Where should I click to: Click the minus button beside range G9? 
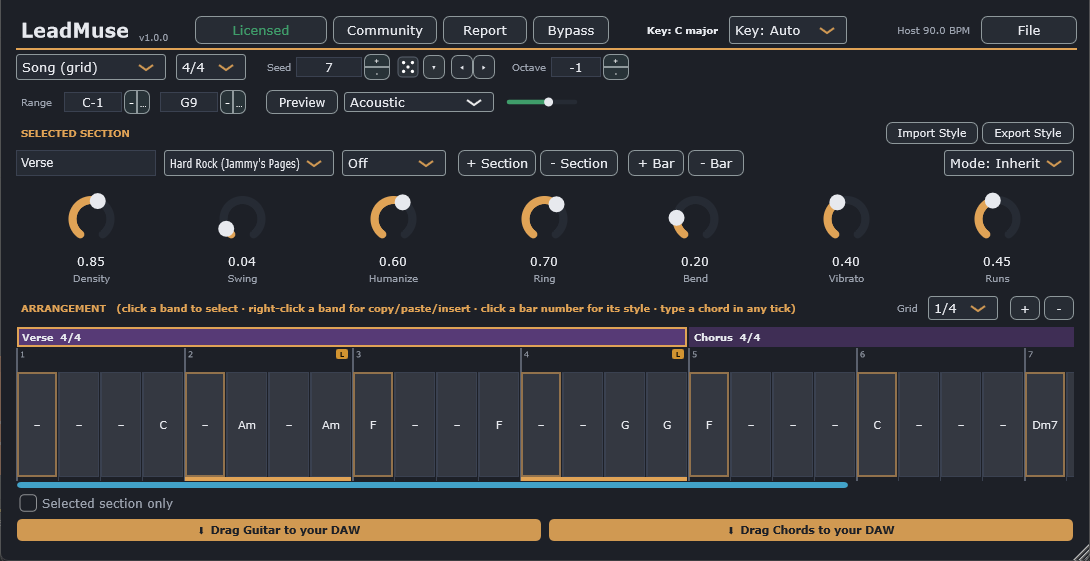227,102
